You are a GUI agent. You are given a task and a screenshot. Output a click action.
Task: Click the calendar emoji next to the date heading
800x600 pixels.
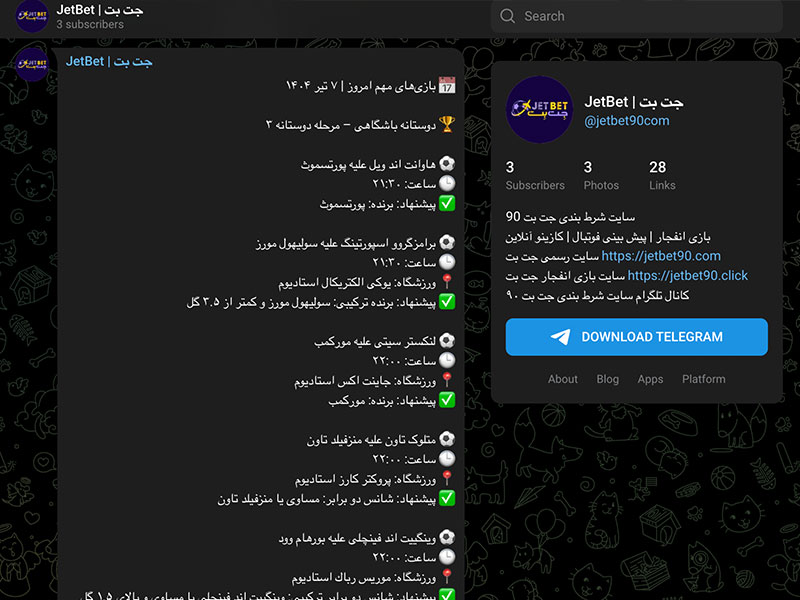point(447,85)
